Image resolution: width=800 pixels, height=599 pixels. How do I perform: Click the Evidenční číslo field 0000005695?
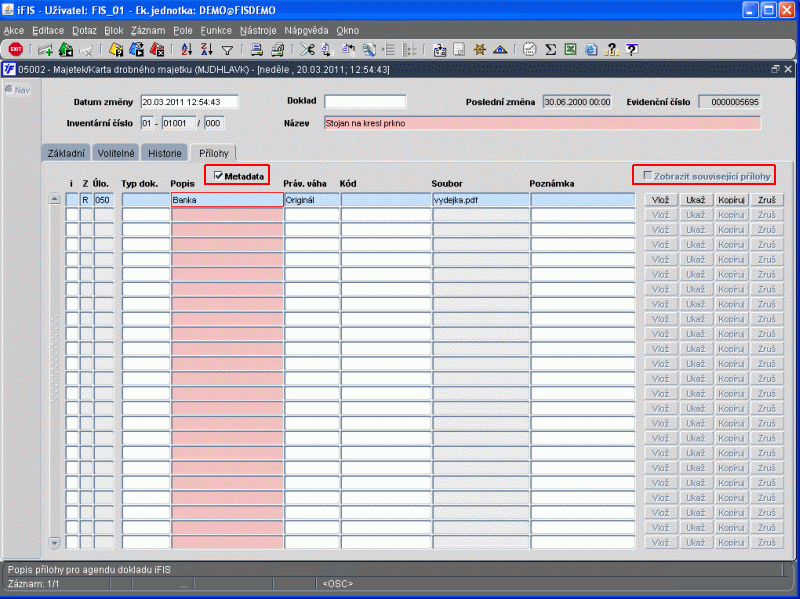[x=730, y=102]
